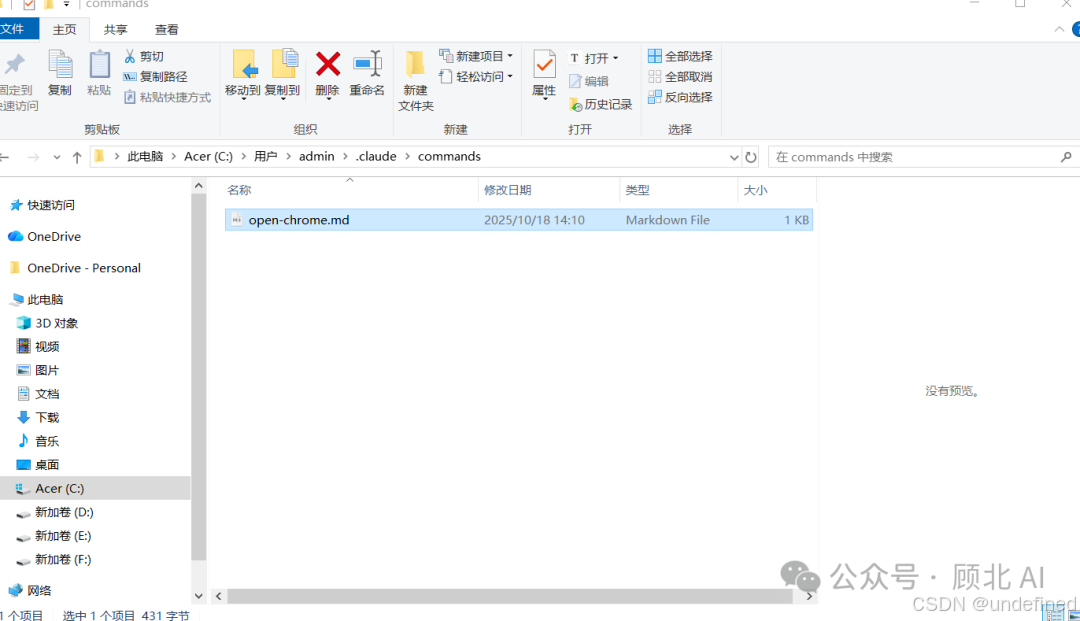Click the search magnifier icon
Viewport: 1080px width, 621px height.
[1066, 157]
